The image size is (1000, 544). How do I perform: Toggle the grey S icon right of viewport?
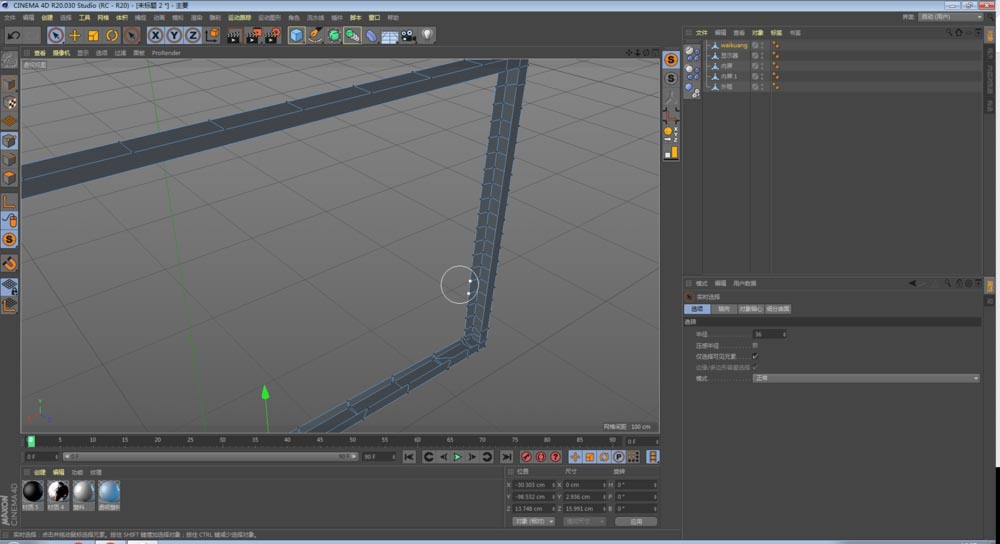tap(671, 78)
